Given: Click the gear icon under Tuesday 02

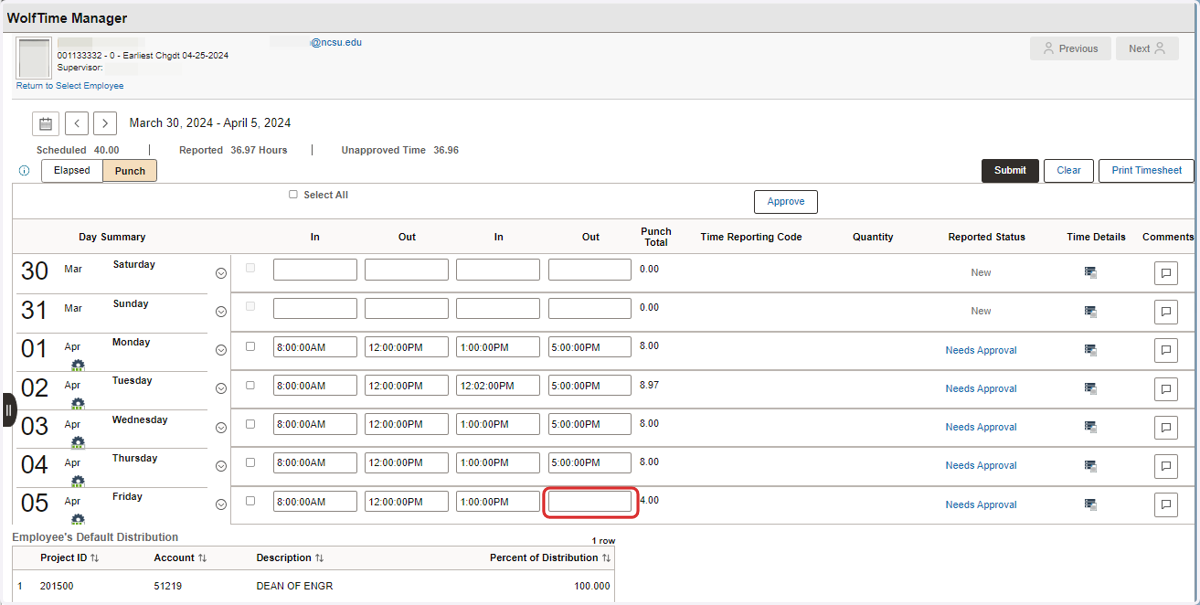Looking at the screenshot, I should (x=78, y=403).
